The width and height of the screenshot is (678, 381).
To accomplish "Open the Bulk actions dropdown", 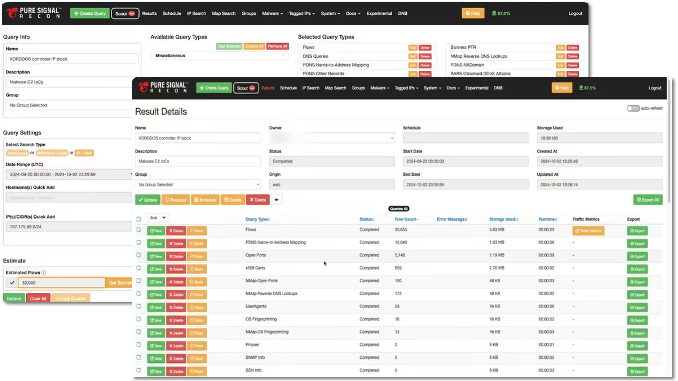I will [158, 218].
